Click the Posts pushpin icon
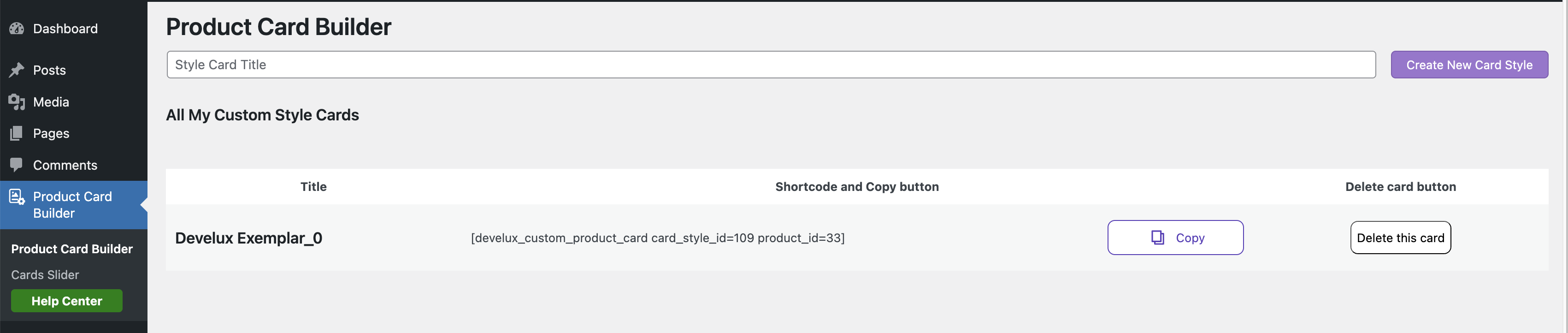Screen dimensions: 1568x333 17,70
